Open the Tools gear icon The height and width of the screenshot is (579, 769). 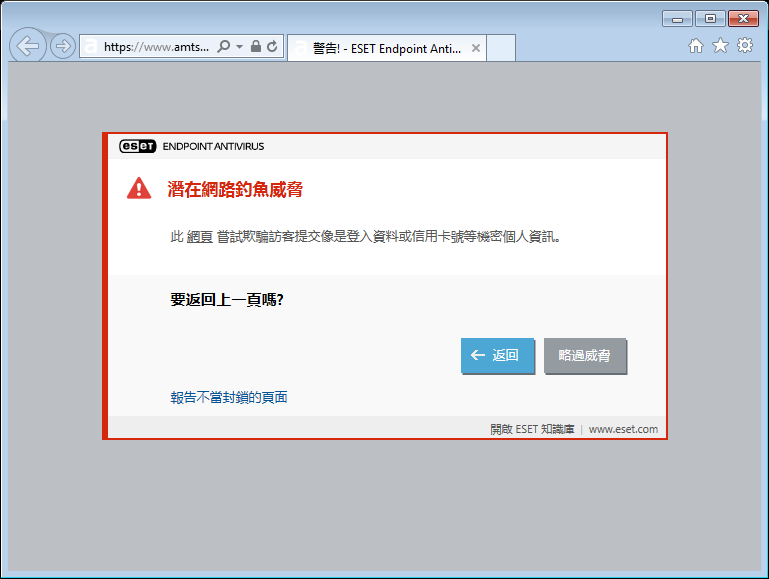point(745,46)
